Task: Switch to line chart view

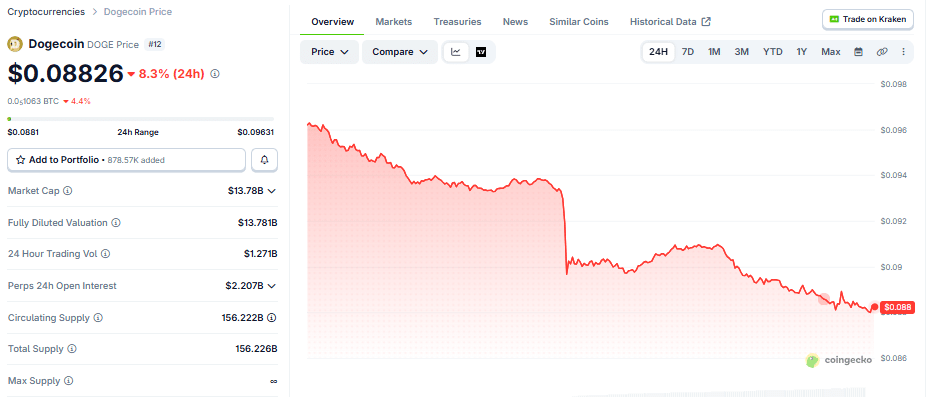Action: tap(456, 52)
